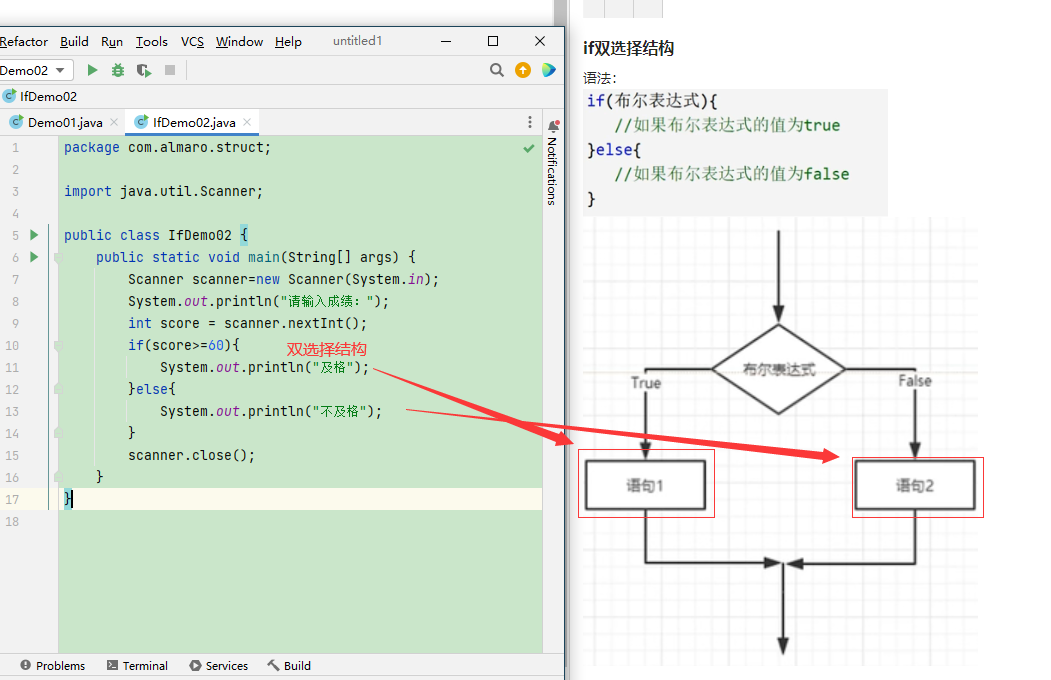Screen dimensions: 1051x680
Task: Click the IfDemo02 class breadcrumb icon
Action: pyautogui.click(x=9, y=96)
